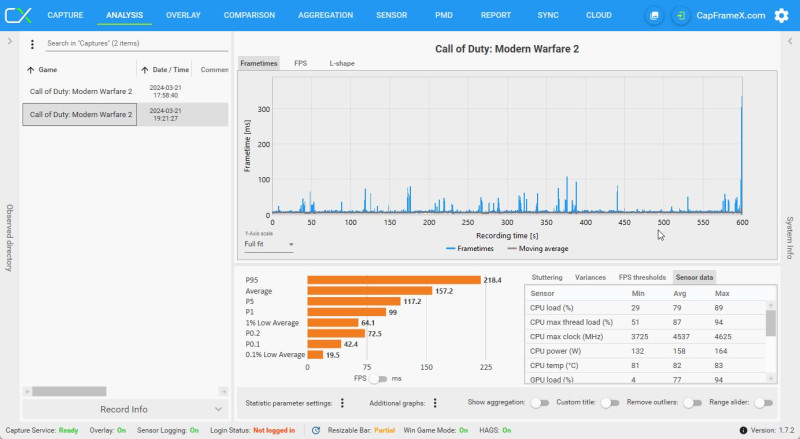Click captures list horizontal scrollbar thumb

click(x=69, y=392)
